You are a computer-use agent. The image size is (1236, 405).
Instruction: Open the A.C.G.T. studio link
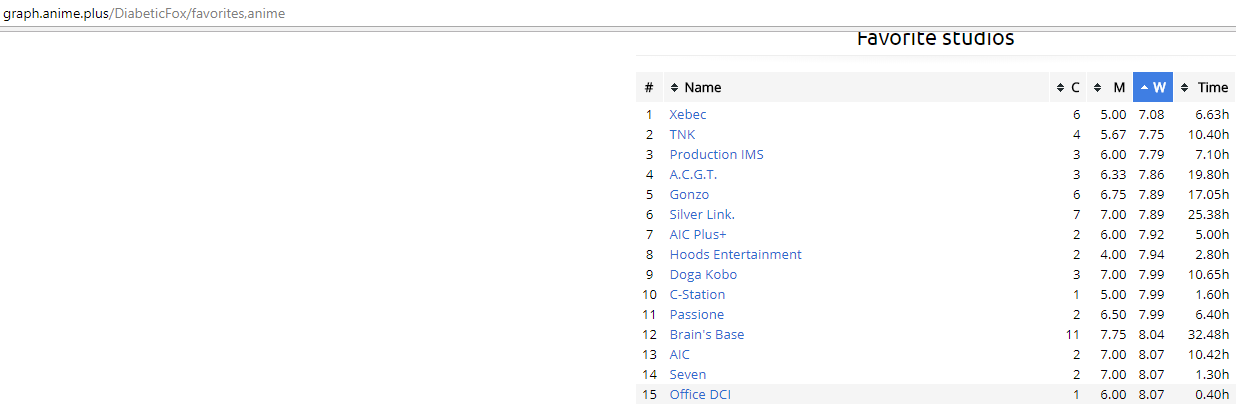click(693, 175)
